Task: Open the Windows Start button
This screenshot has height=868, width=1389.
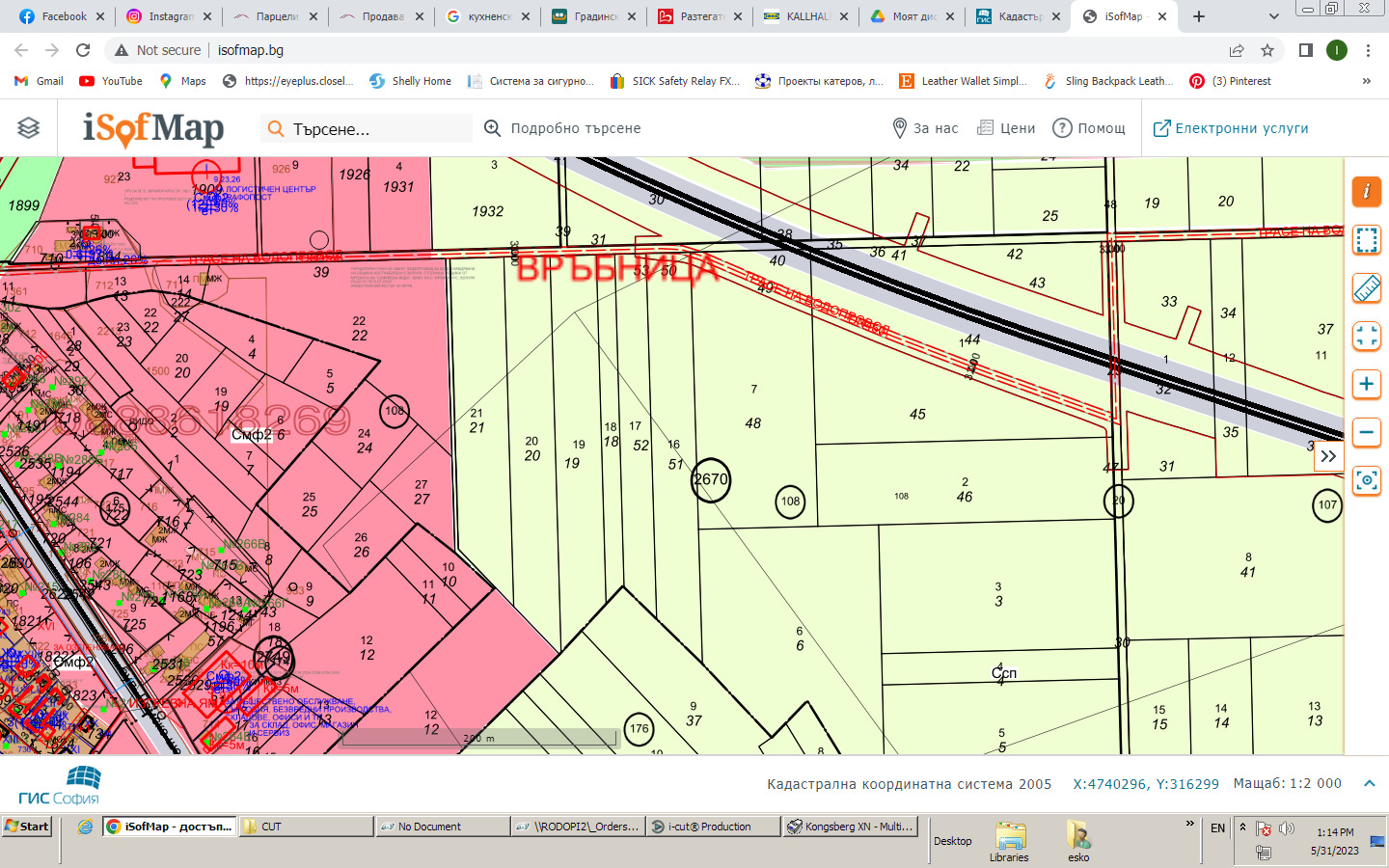Action: coord(27,827)
